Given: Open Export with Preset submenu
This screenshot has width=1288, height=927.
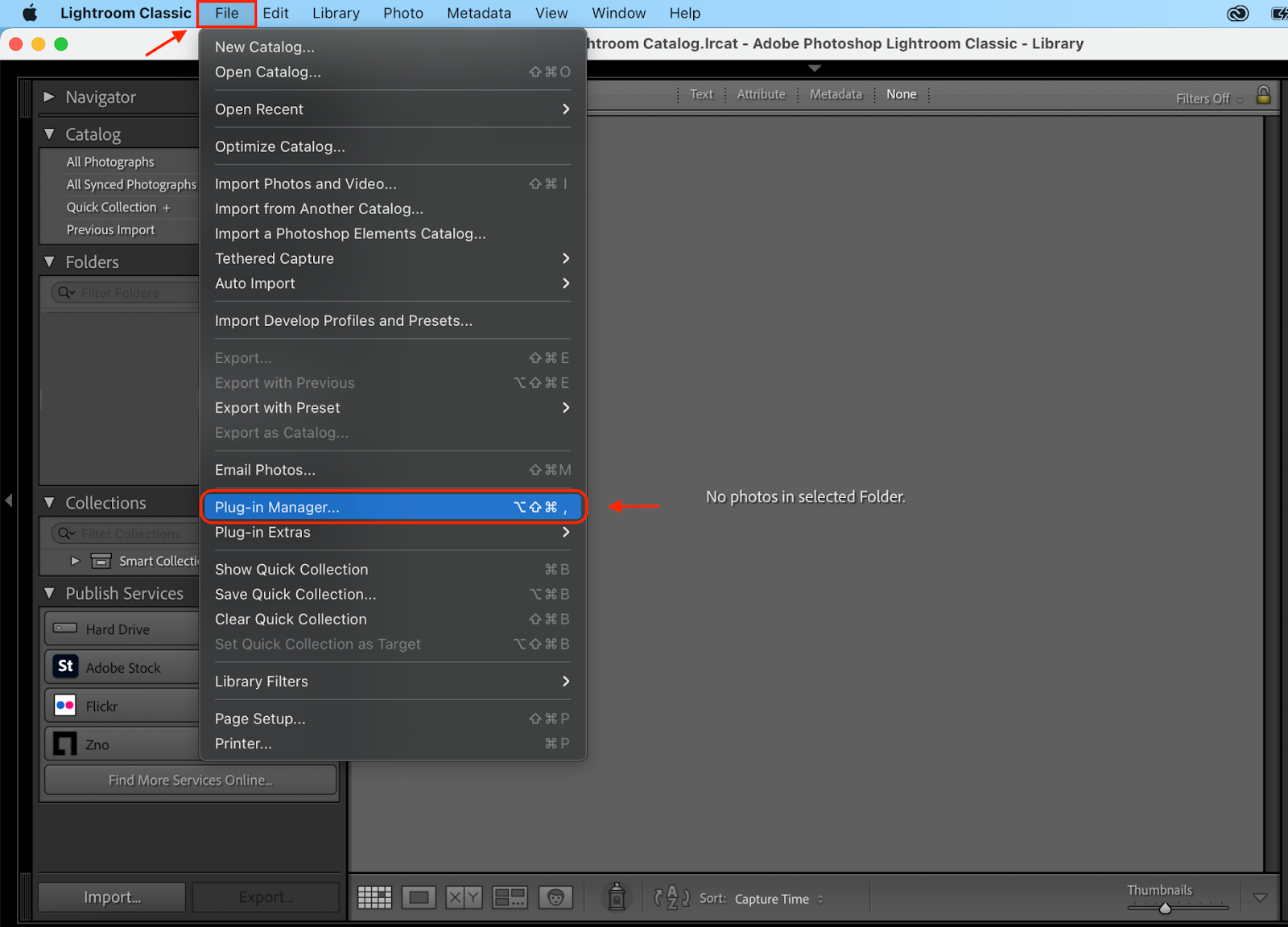Looking at the screenshot, I should [393, 408].
